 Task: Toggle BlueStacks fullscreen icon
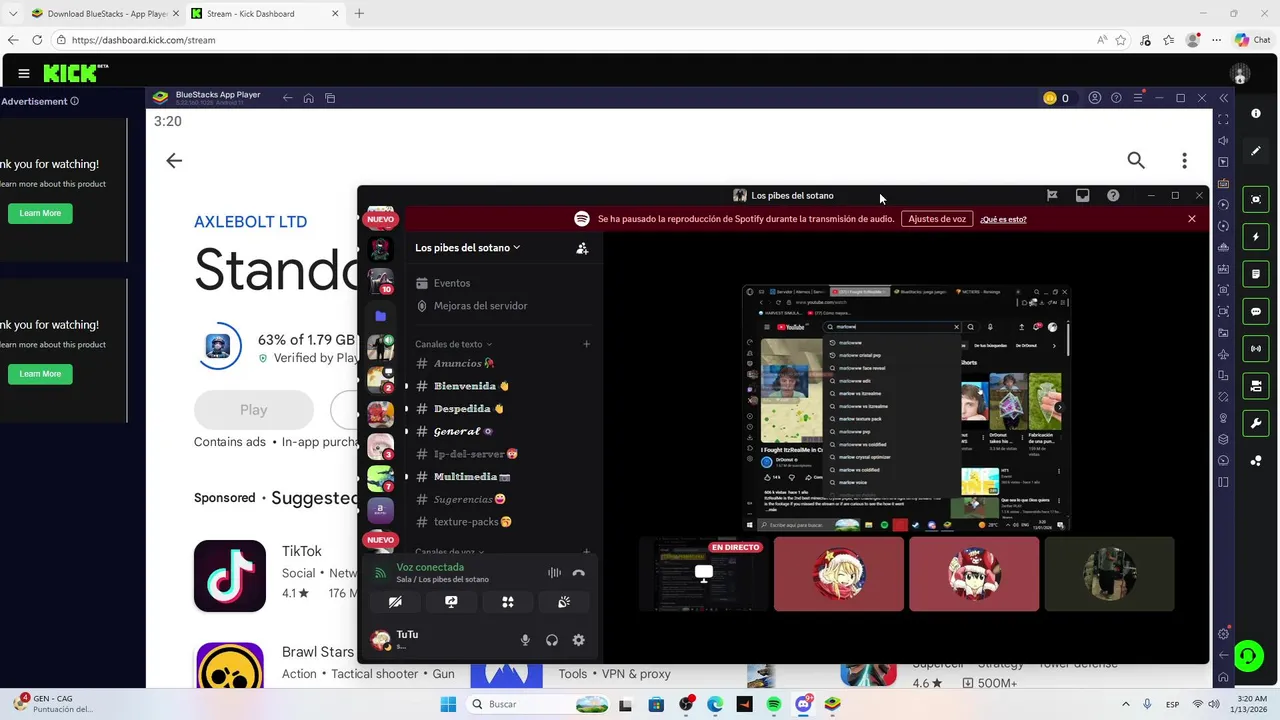coord(1223,119)
